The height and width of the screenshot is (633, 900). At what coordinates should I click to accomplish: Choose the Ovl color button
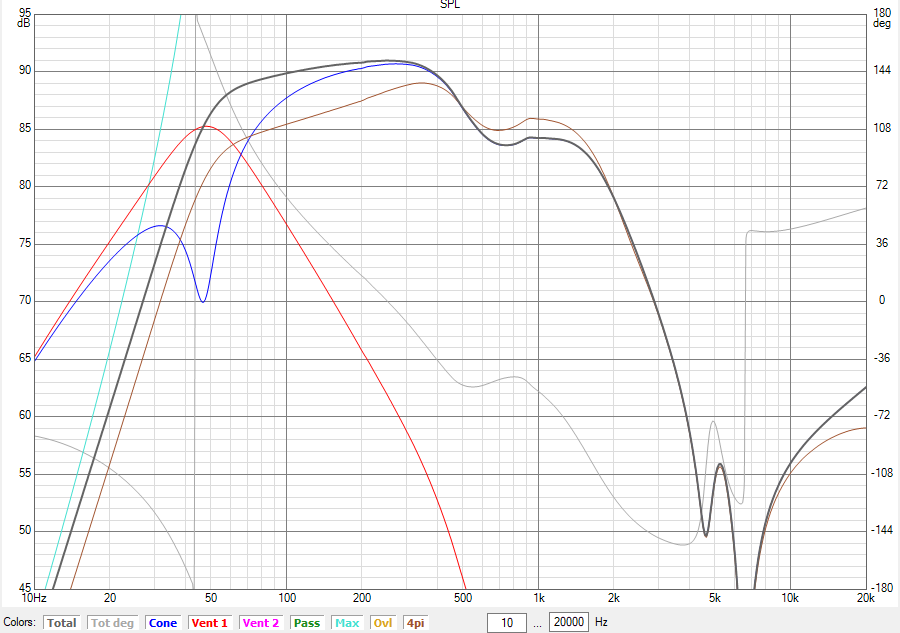(x=383, y=623)
